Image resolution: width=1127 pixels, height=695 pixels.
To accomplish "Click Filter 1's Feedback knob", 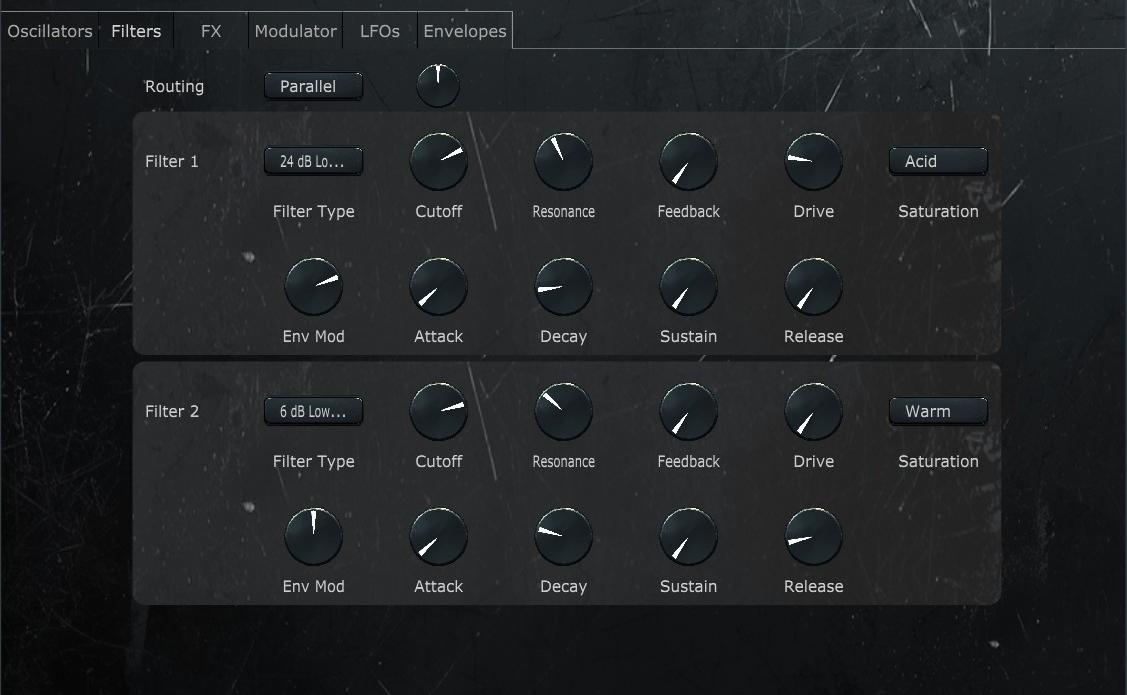I will [688, 160].
